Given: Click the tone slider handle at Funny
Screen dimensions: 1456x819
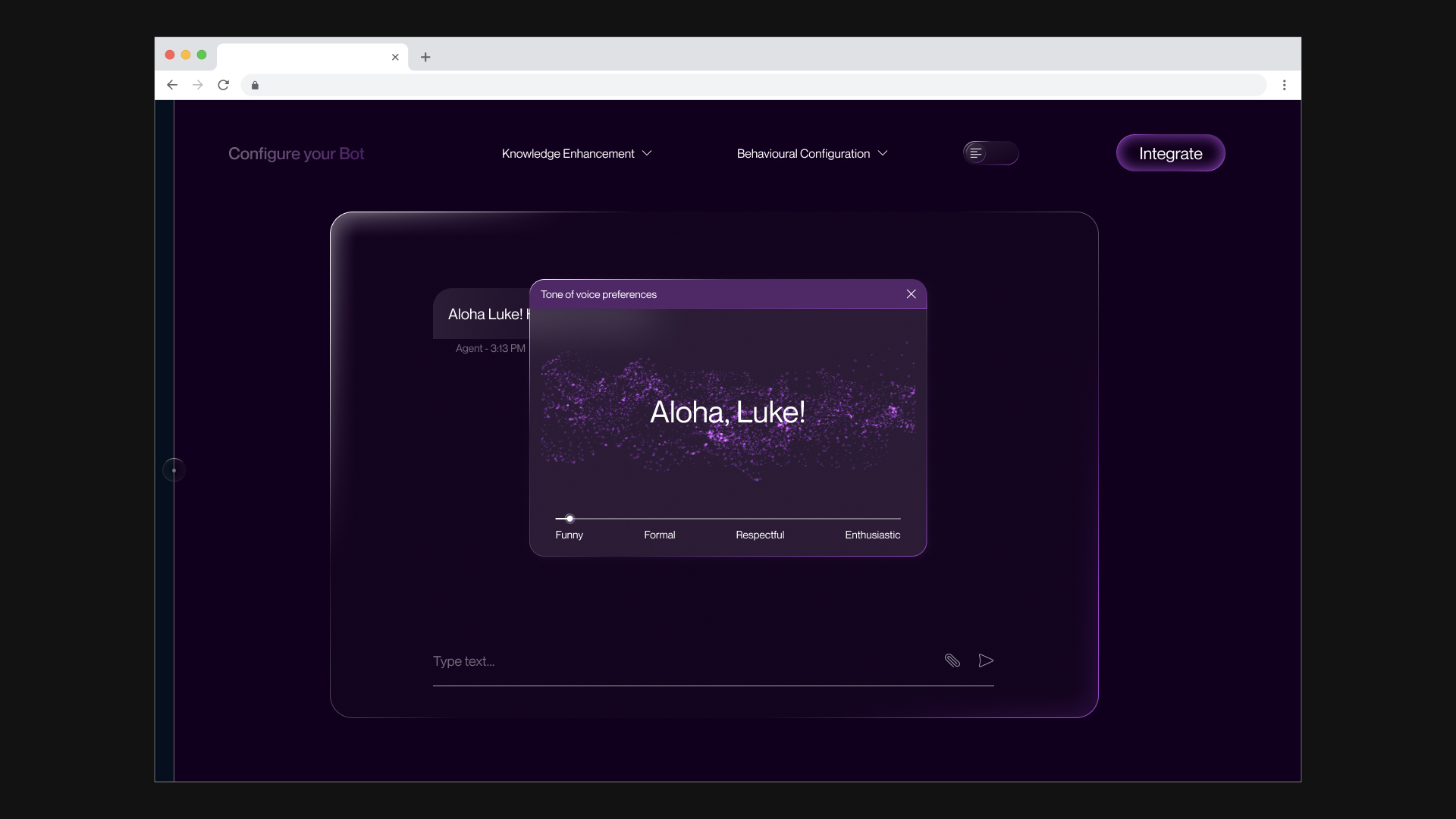Looking at the screenshot, I should [x=570, y=519].
